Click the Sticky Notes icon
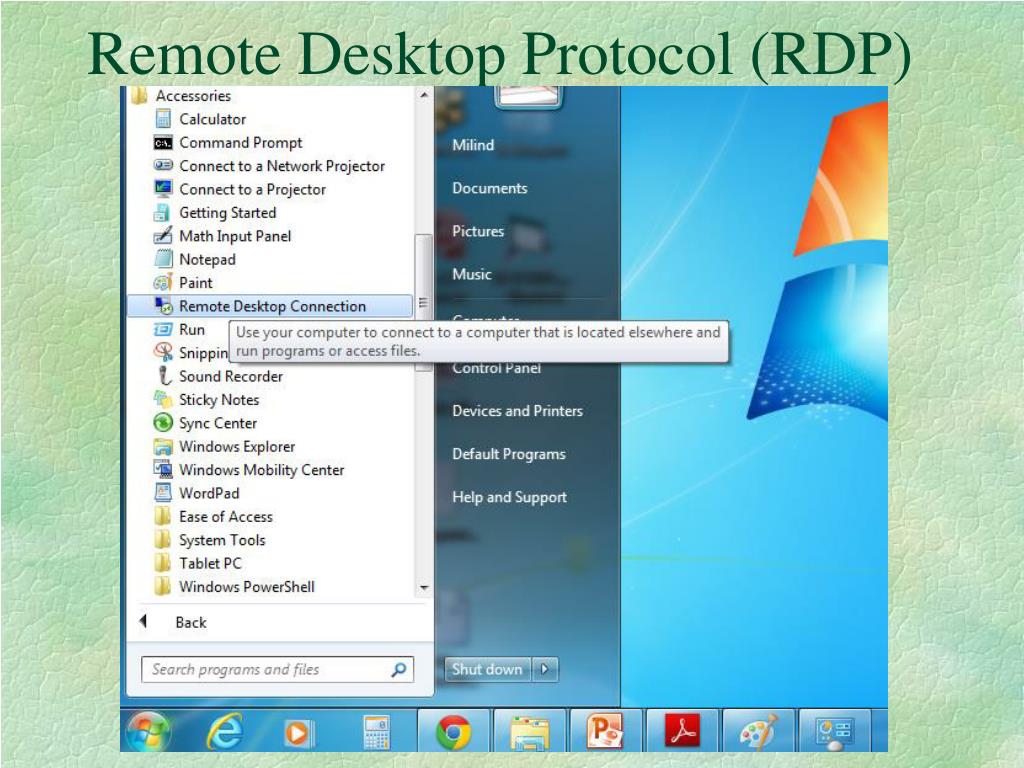 click(x=163, y=400)
